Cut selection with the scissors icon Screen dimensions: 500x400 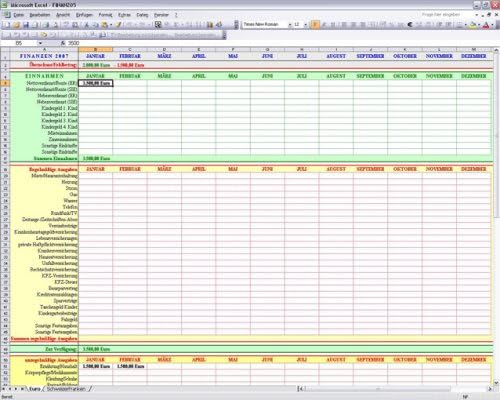click(x=86, y=25)
